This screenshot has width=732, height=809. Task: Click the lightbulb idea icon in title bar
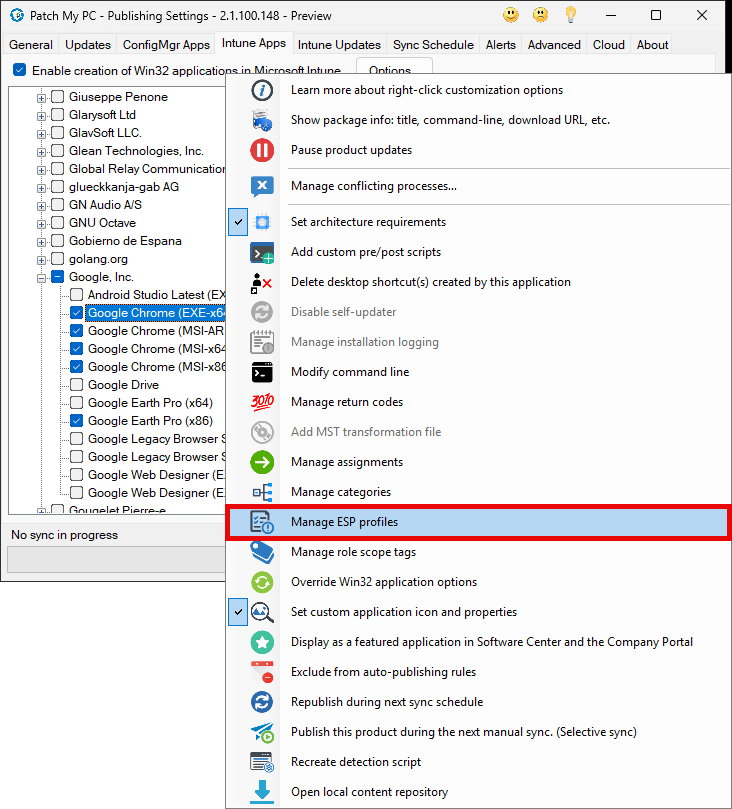(x=571, y=15)
